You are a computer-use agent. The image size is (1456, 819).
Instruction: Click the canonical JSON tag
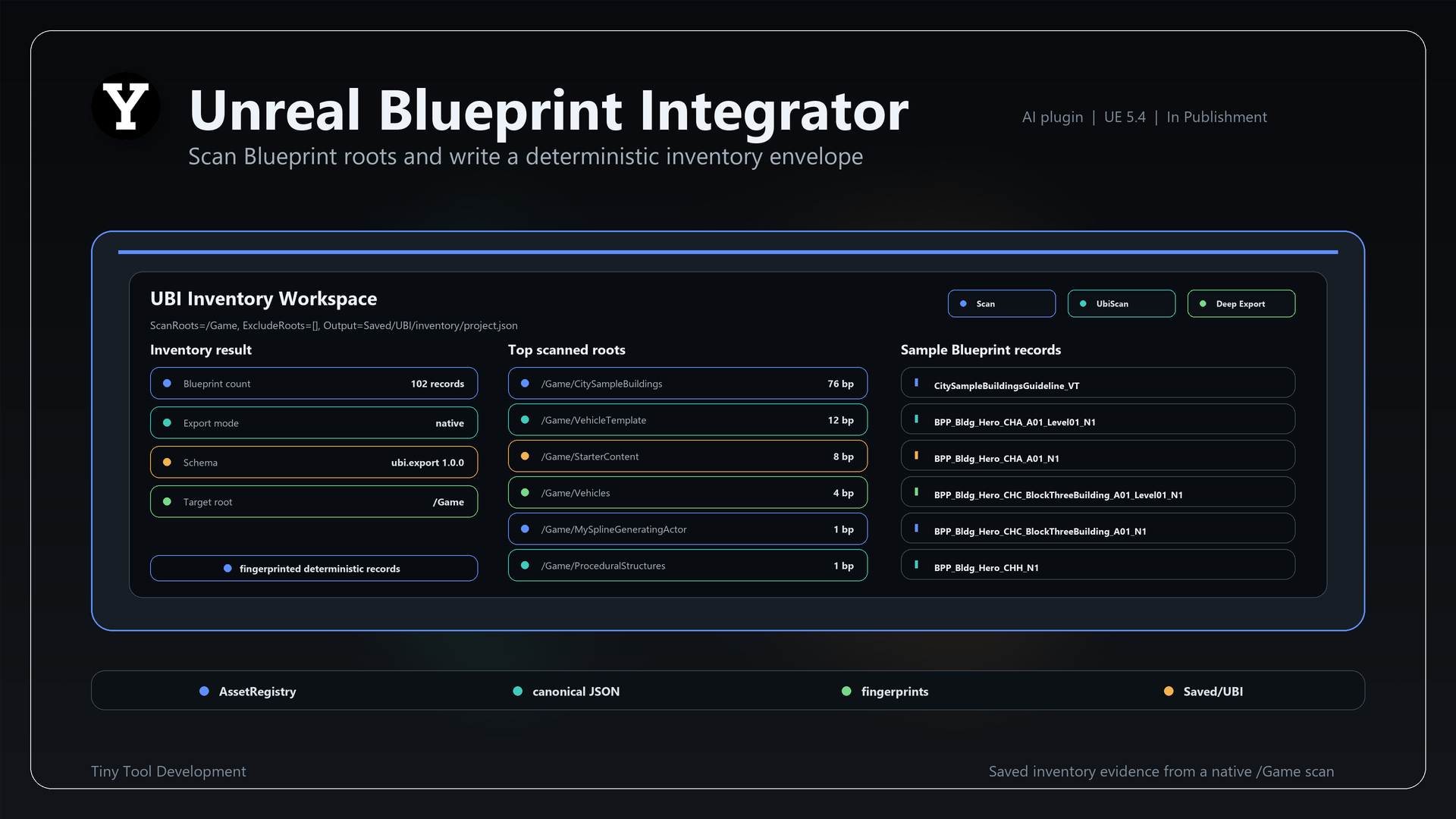566,692
